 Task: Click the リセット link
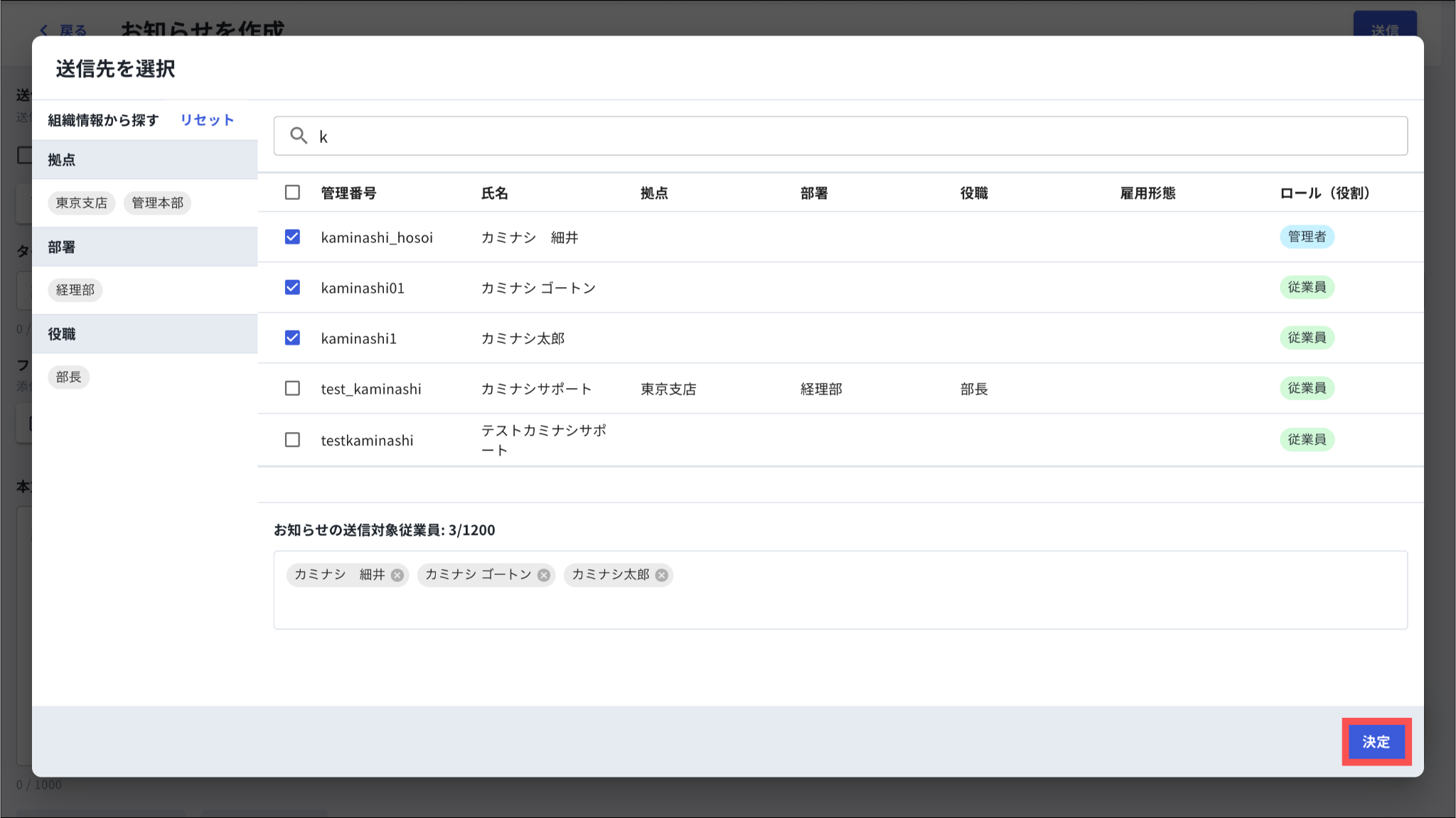click(207, 120)
